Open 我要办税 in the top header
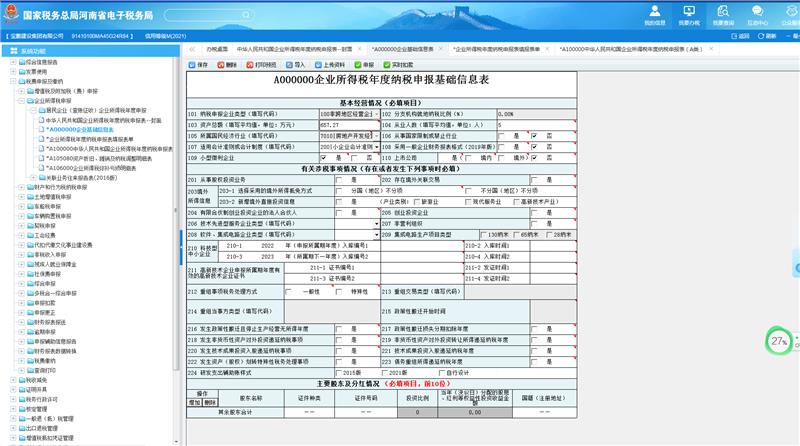 point(689,15)
